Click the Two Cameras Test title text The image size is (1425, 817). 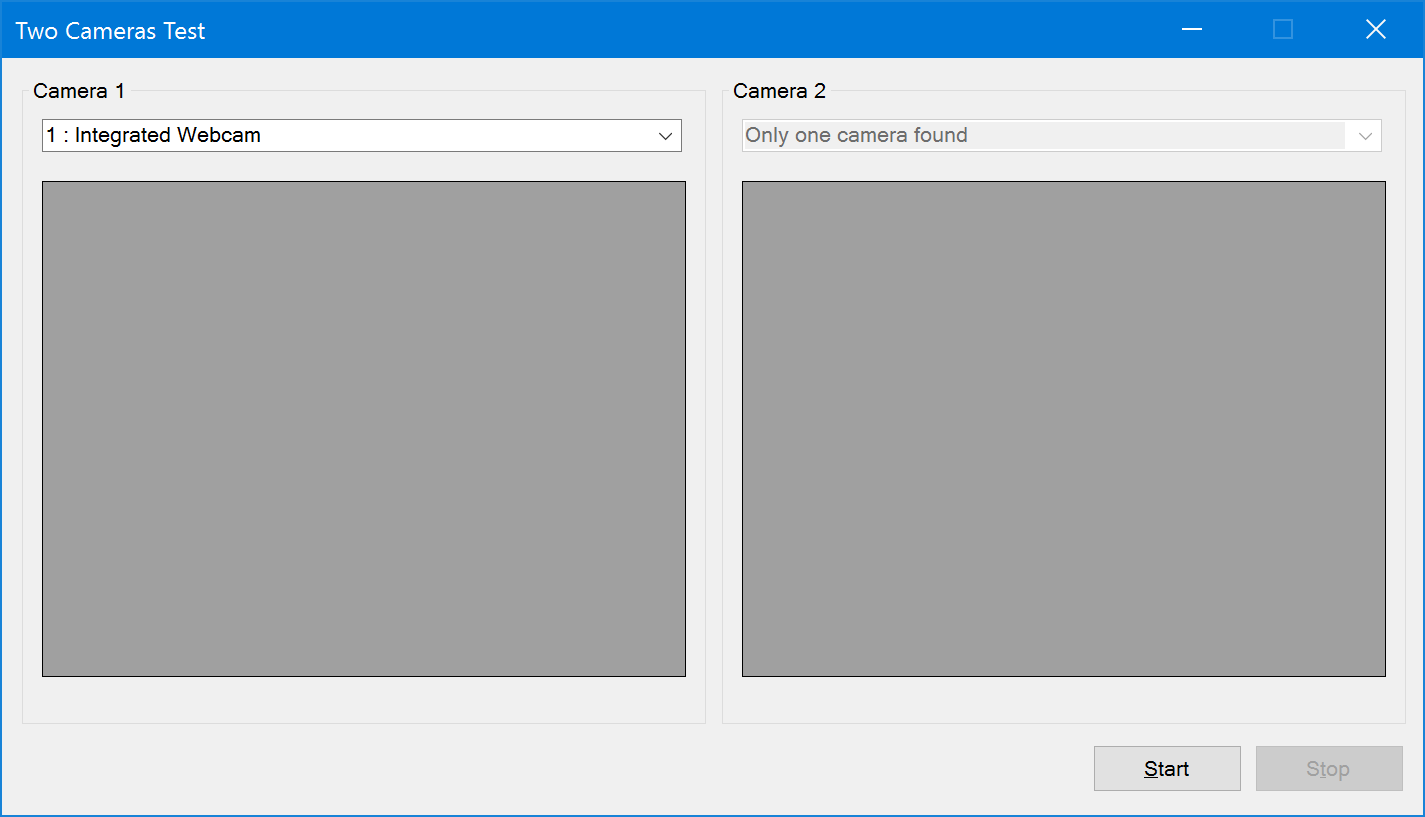point(110,30)
